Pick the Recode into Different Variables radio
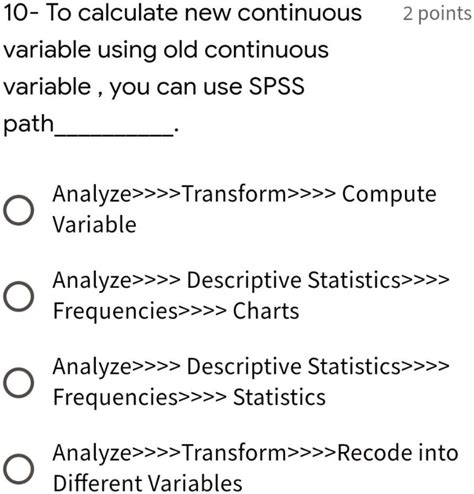The width and height of the screenshot is (474, 494). [19, 469]
